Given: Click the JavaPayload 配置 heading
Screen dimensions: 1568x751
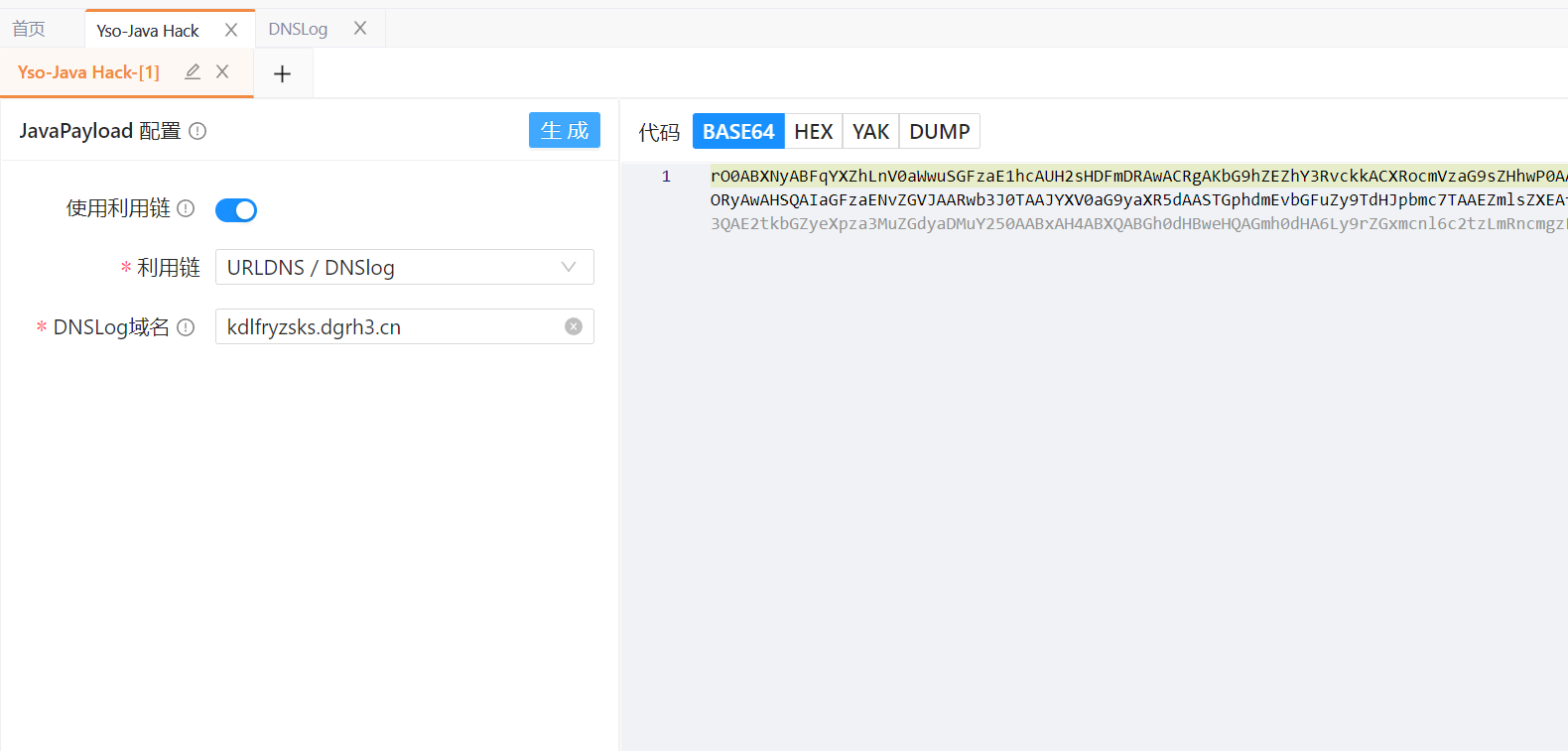Looking at the screenshot, I should tap(99, 131).
